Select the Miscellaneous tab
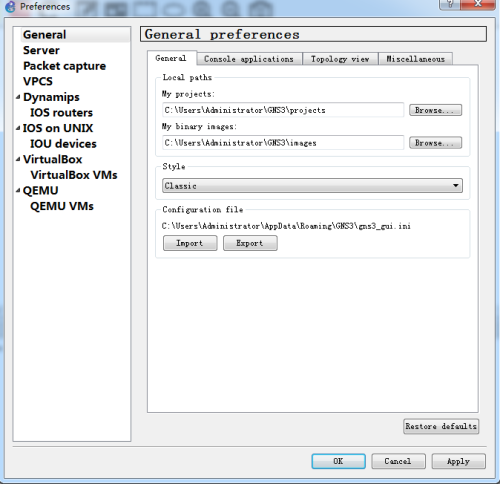Screen dimensions: 500x484 click(415, 59)
